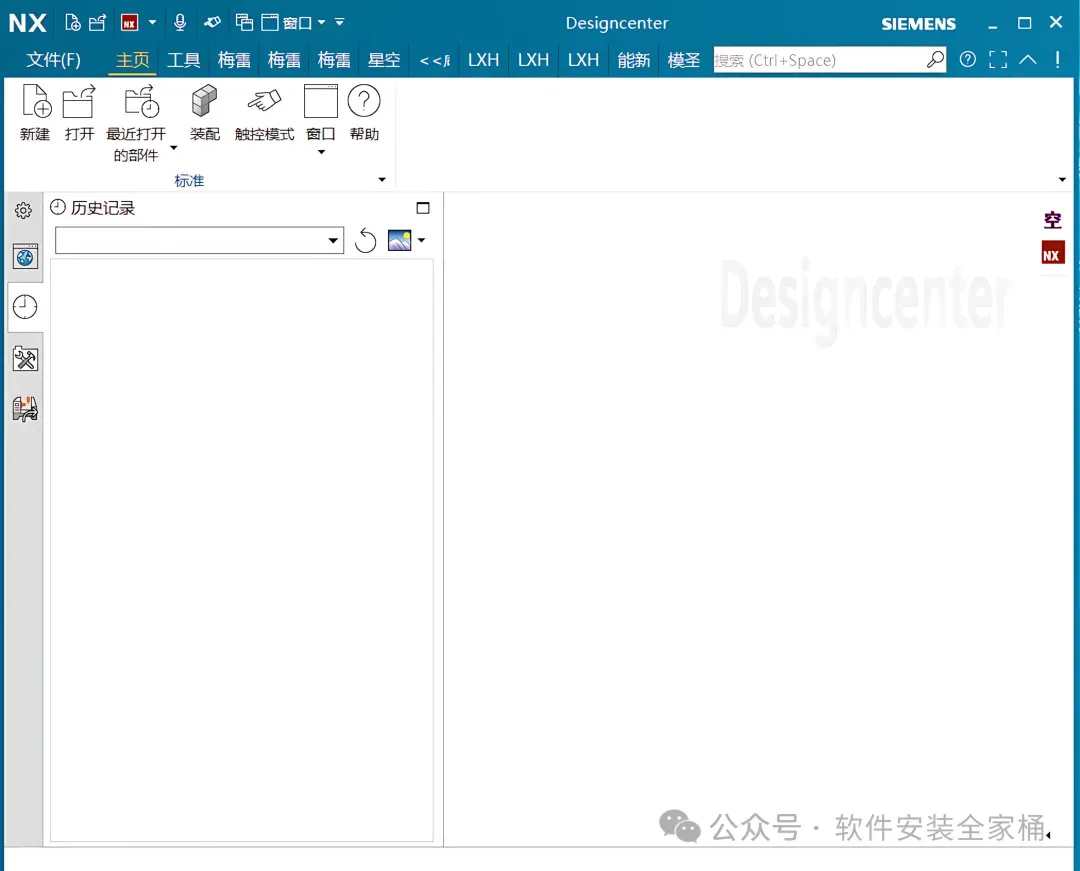1080x871 pixels.
Task: Click the overlapping windows switch icon
Action: [244, 23]
